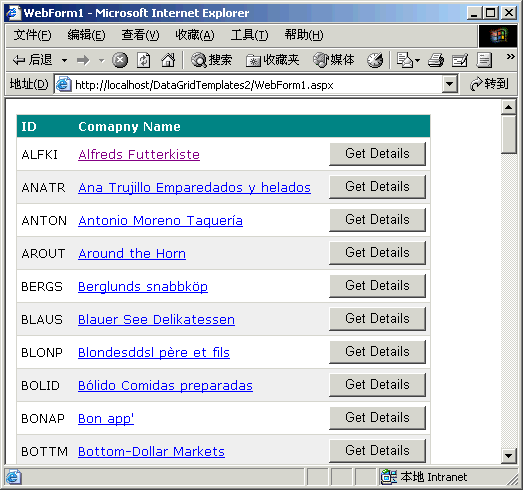
Task: Click the Bottom-Dollar Markets link
Action: point(151,451)
